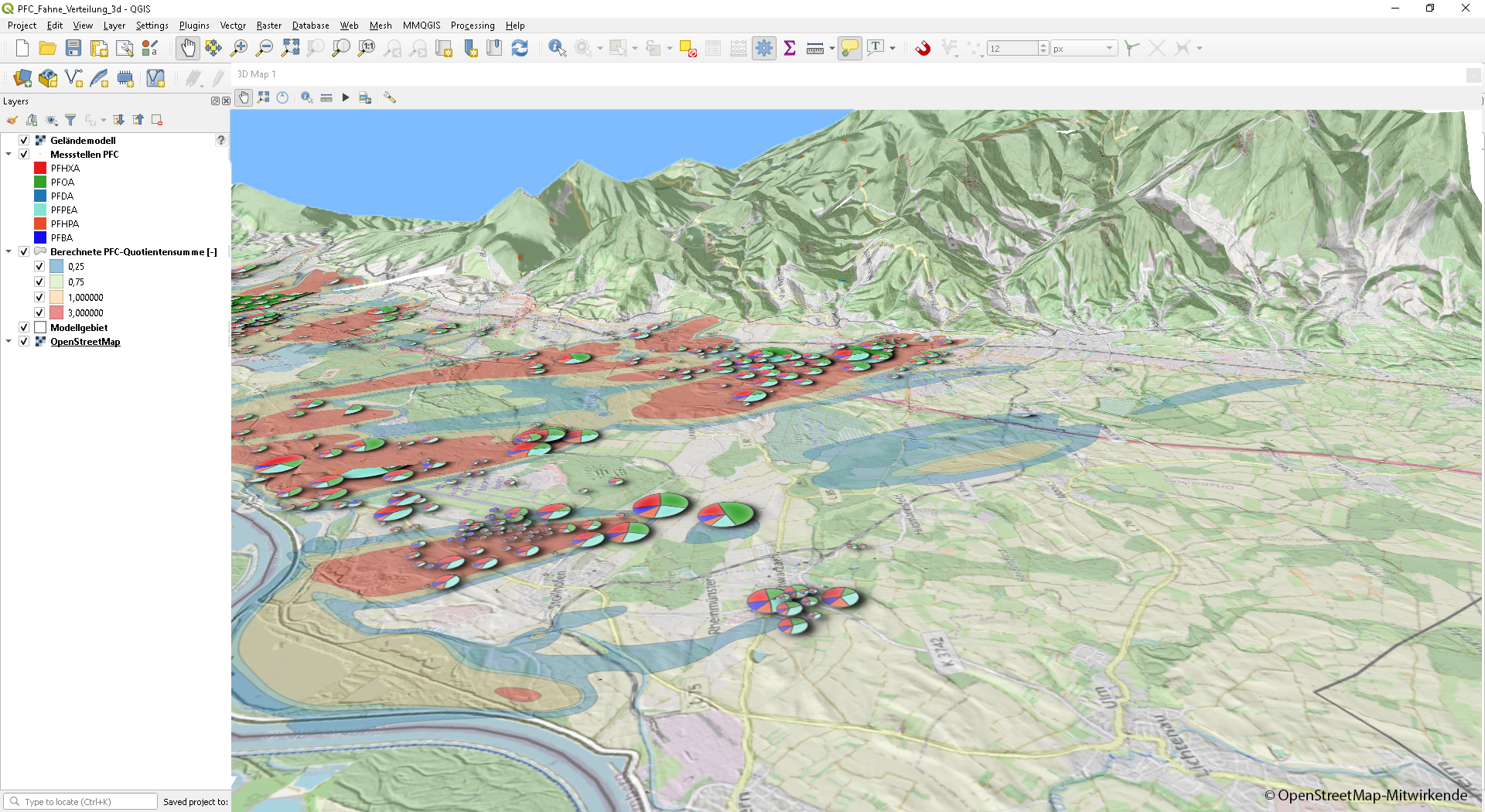Select the Geländemodell layer name
This screenshot has height=812, width=1485.
[x=83, y=140]
